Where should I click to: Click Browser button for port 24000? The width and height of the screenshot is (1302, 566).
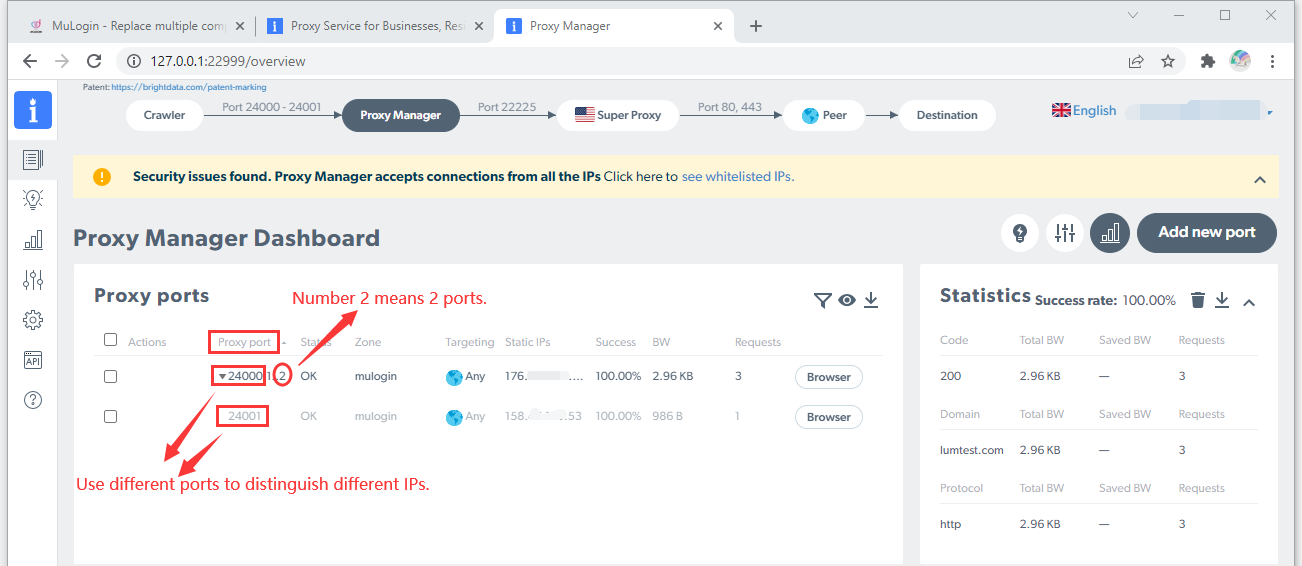point(829,377)
